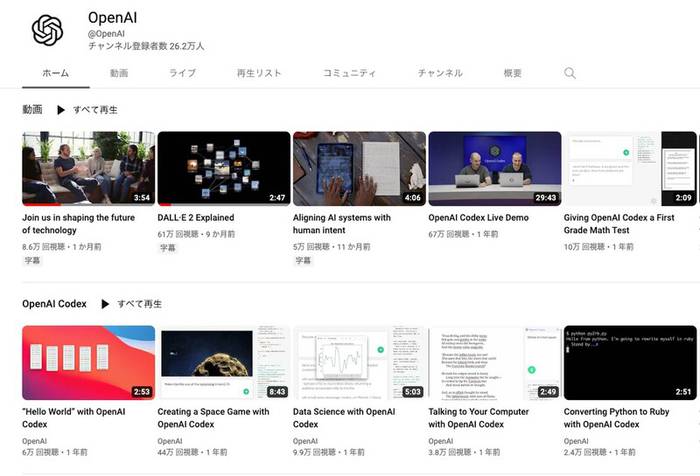
Task: Click すべて再生 in OpenAI Codex section
Action: (139, 304)
